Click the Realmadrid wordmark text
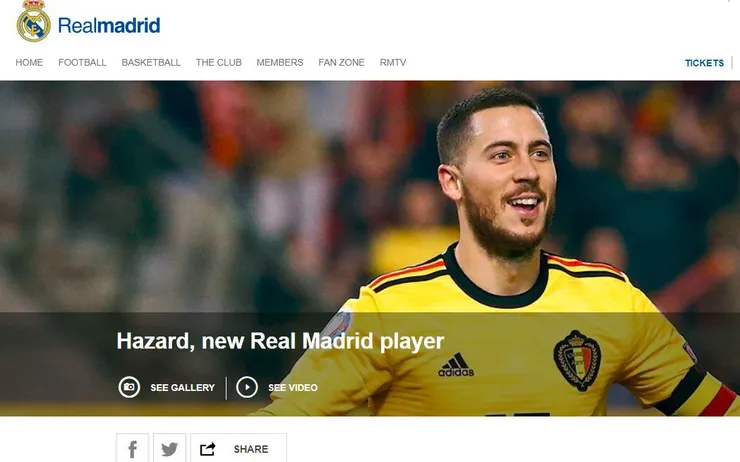The image size is (740, 462). 109,25
